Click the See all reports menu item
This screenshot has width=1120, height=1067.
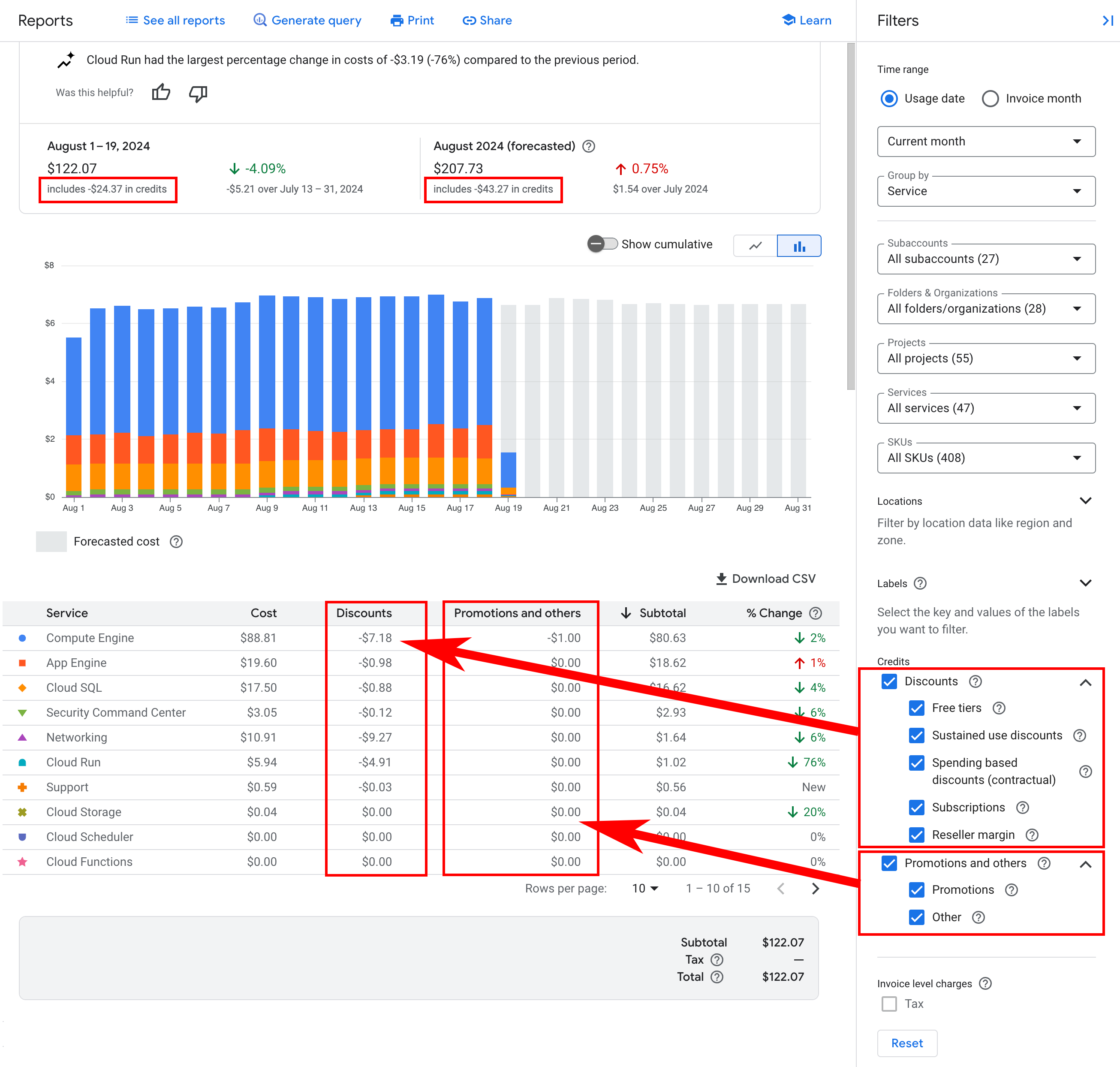(x=176, y=20)
